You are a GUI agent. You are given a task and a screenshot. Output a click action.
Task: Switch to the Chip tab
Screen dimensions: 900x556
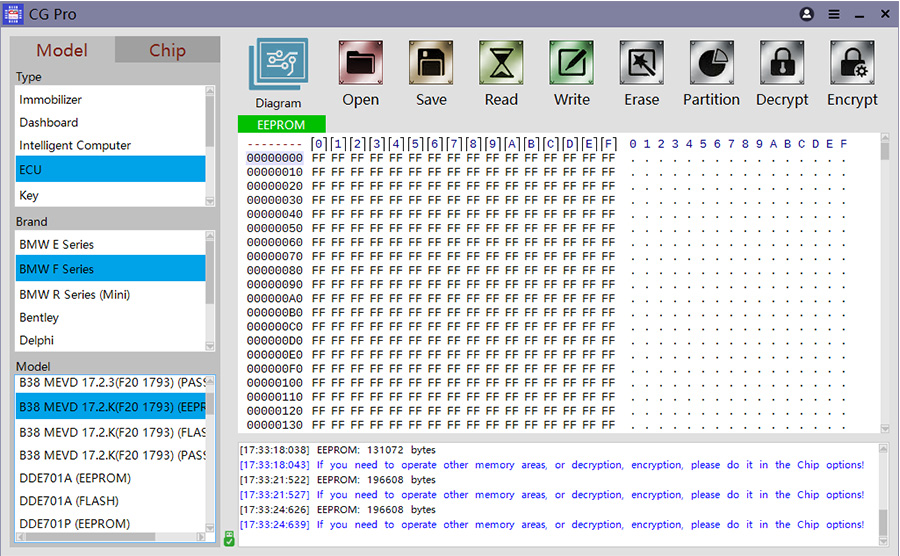coord(167,51)
